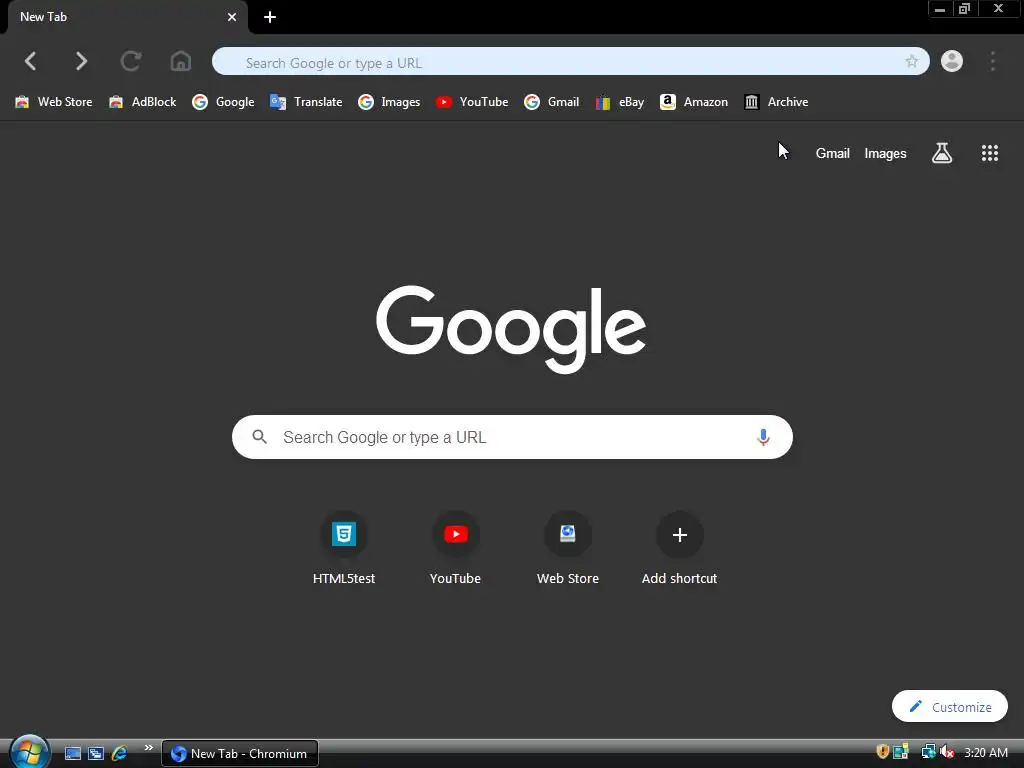Click the 3:20 AM clock
Image resolution: width=1024 pixels, height=768 pixels.
tap(985, 752)
